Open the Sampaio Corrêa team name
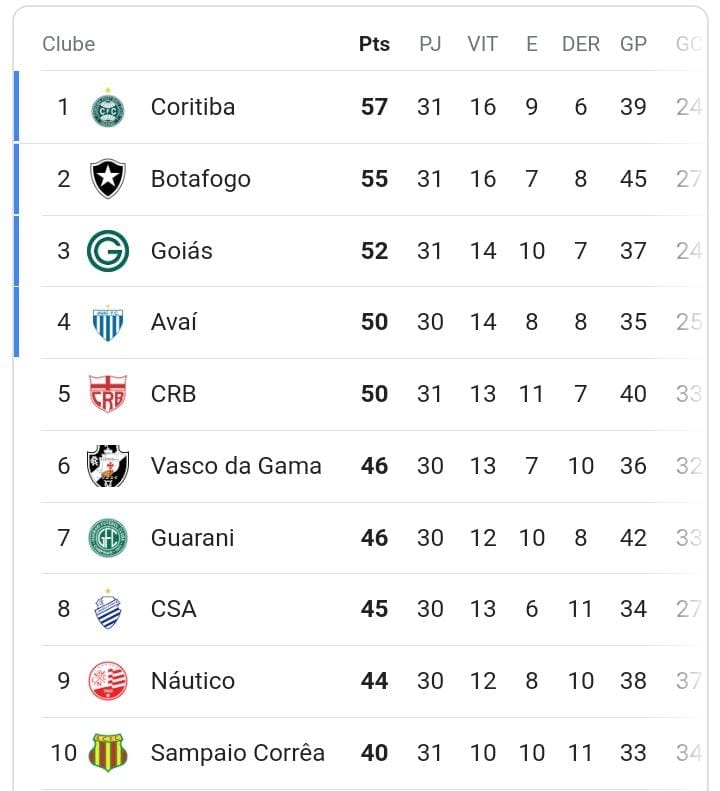This screenshot has height=791, width=720. pyautogui.click(x=238, y=753)
